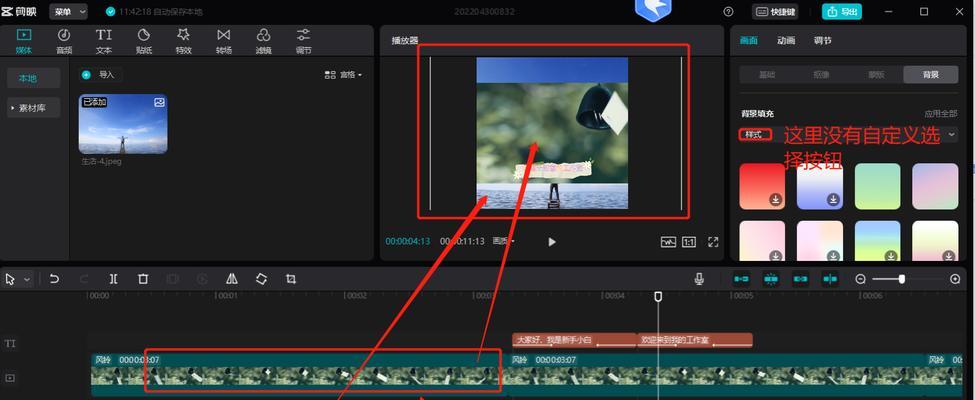
Task: Toggle auto snapping in timeline
Action: tap(770, 279)
